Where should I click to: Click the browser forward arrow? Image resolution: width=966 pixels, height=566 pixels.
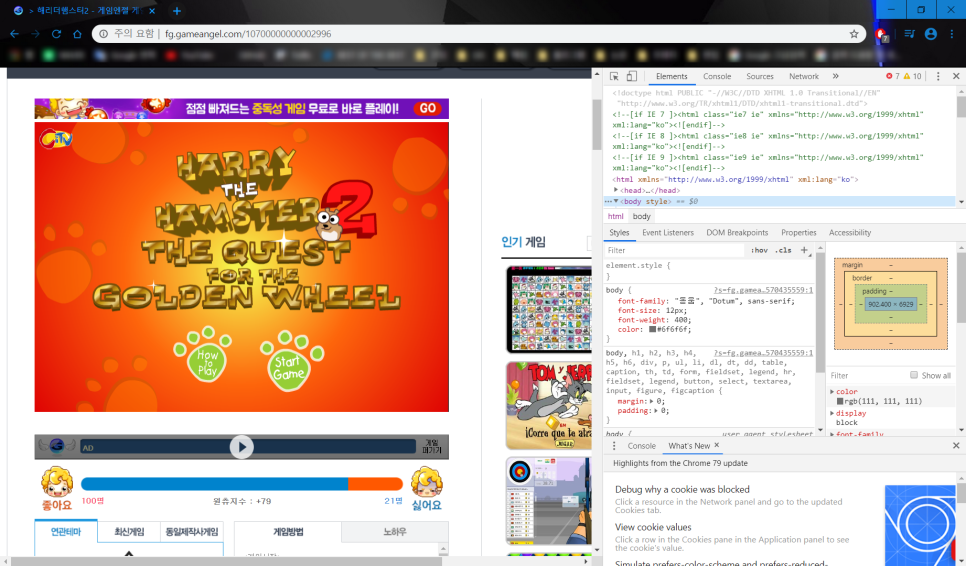point(36,34)
